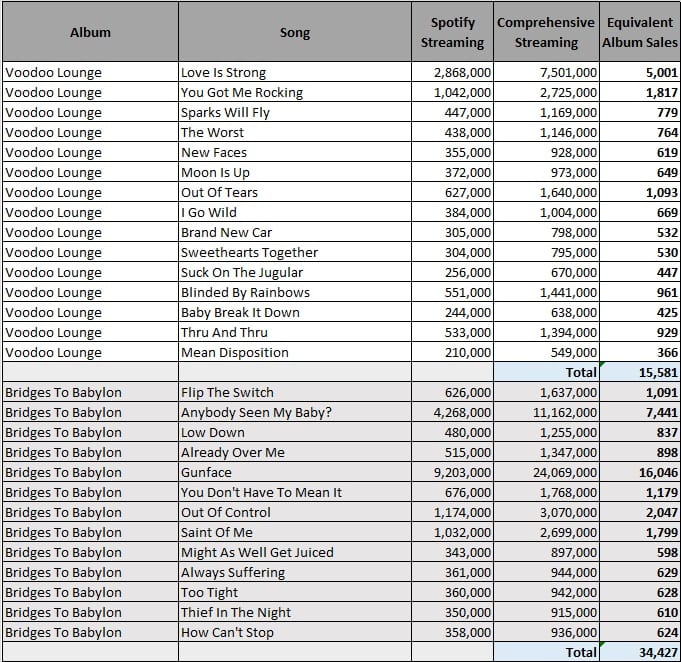Click the Spotify value 1,032,000

pyautogui.click(x=452, y=532)
